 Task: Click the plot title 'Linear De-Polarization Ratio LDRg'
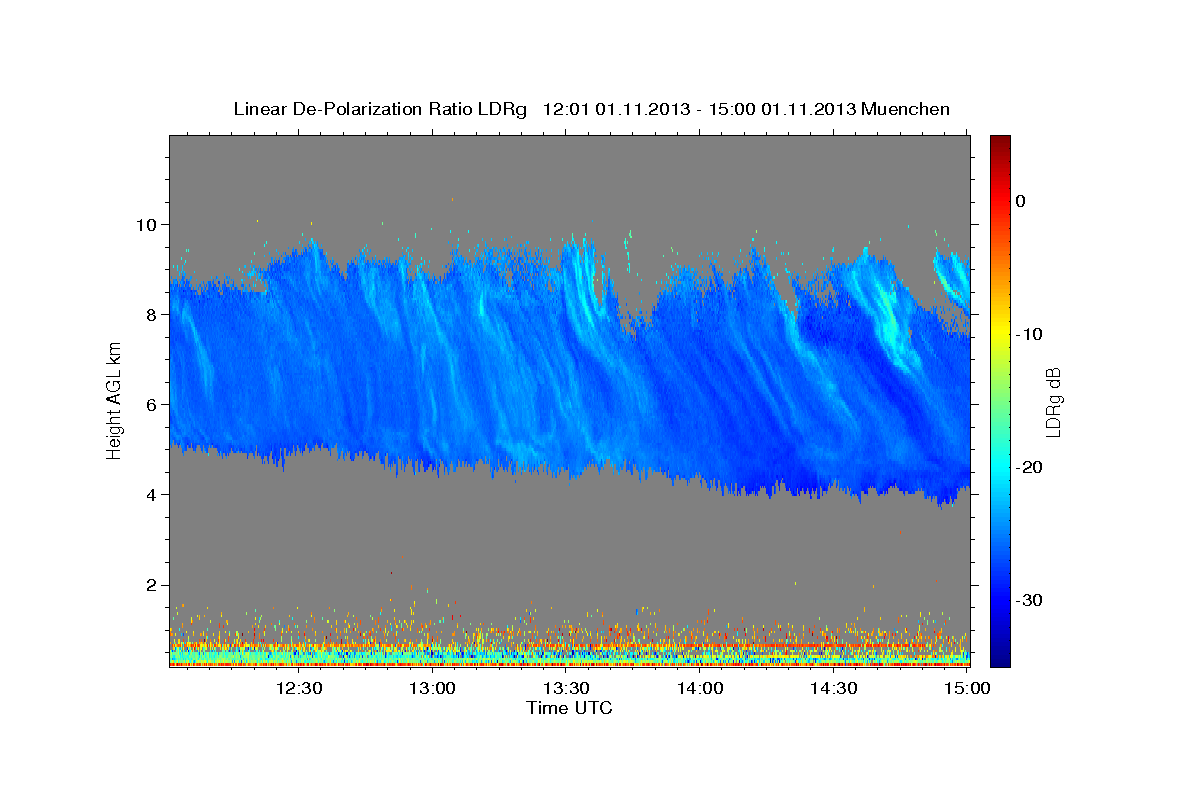click(x=380, y=109)
